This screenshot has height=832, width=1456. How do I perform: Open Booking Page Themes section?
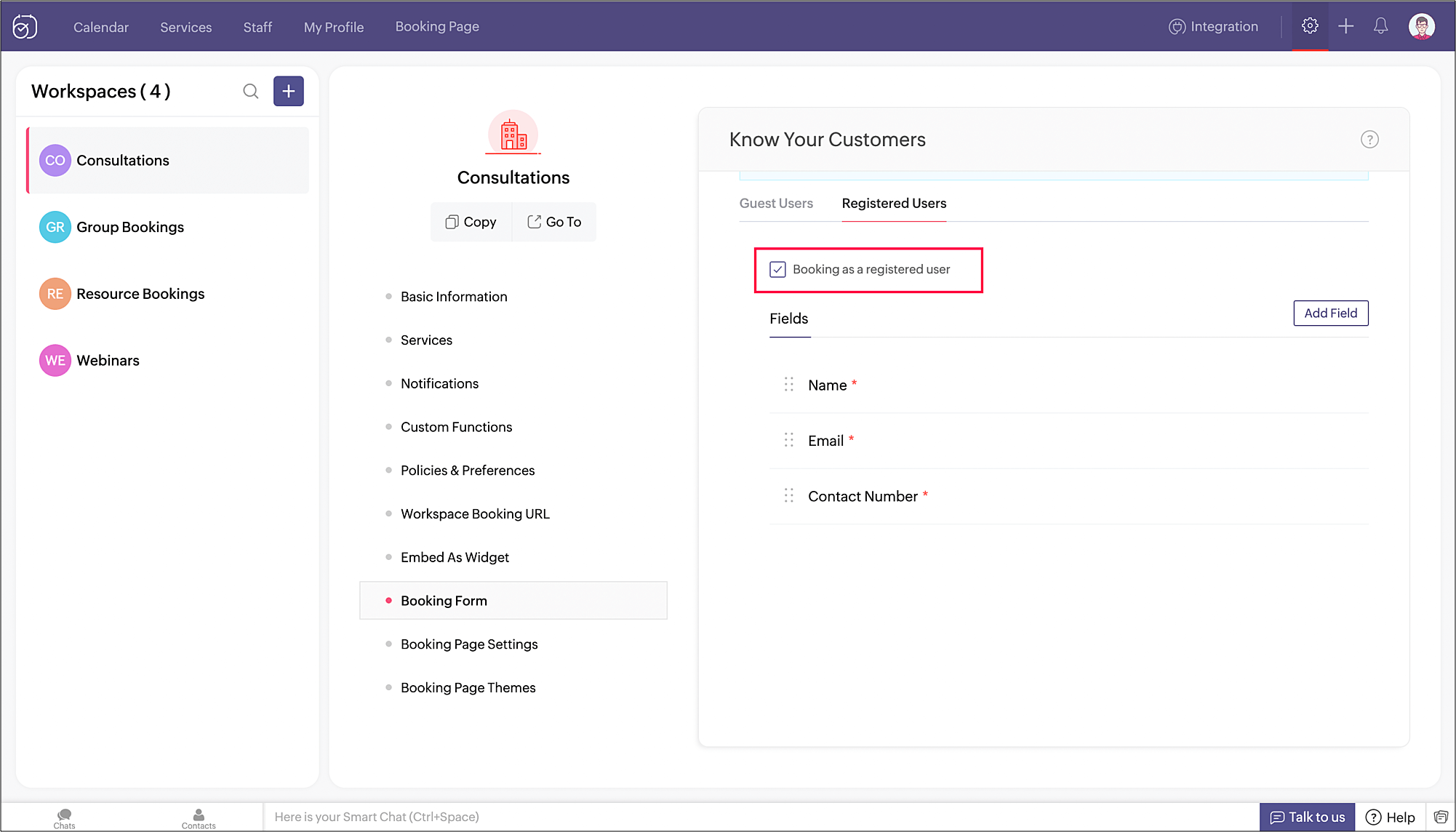point(468,688)
